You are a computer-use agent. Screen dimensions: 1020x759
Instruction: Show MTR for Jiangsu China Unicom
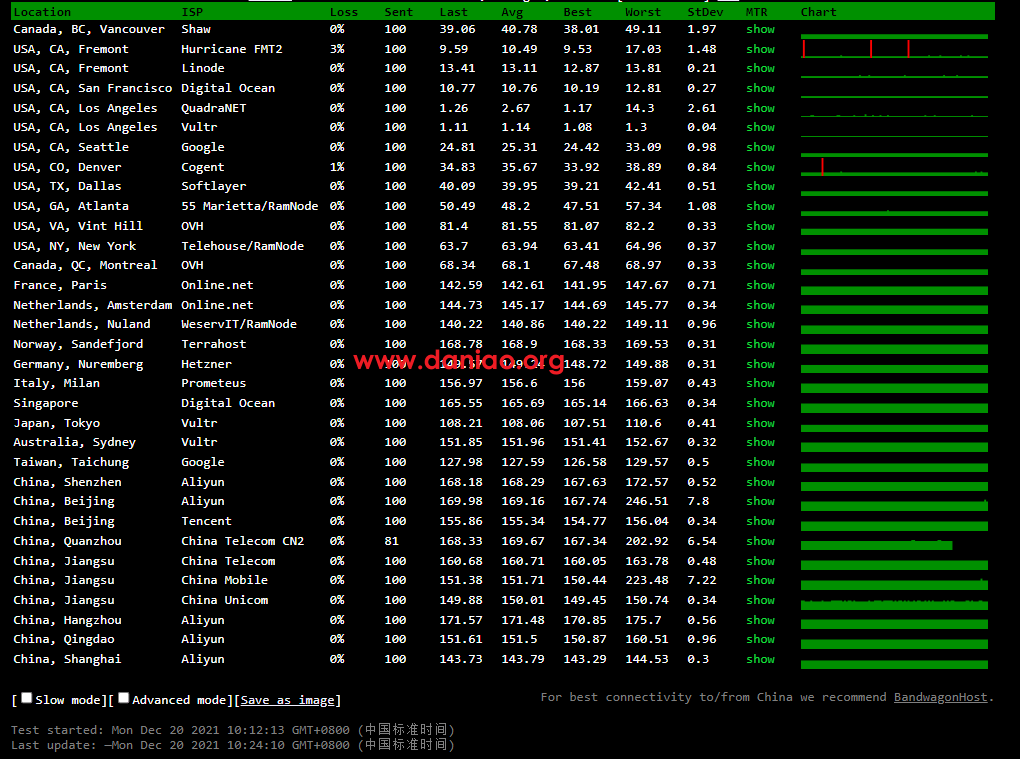(760, 600)
